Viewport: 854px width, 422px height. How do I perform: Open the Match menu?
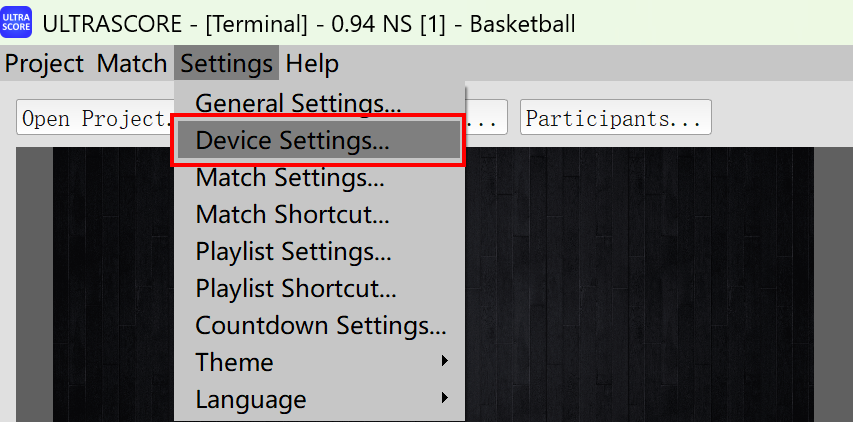coord(131,64)
